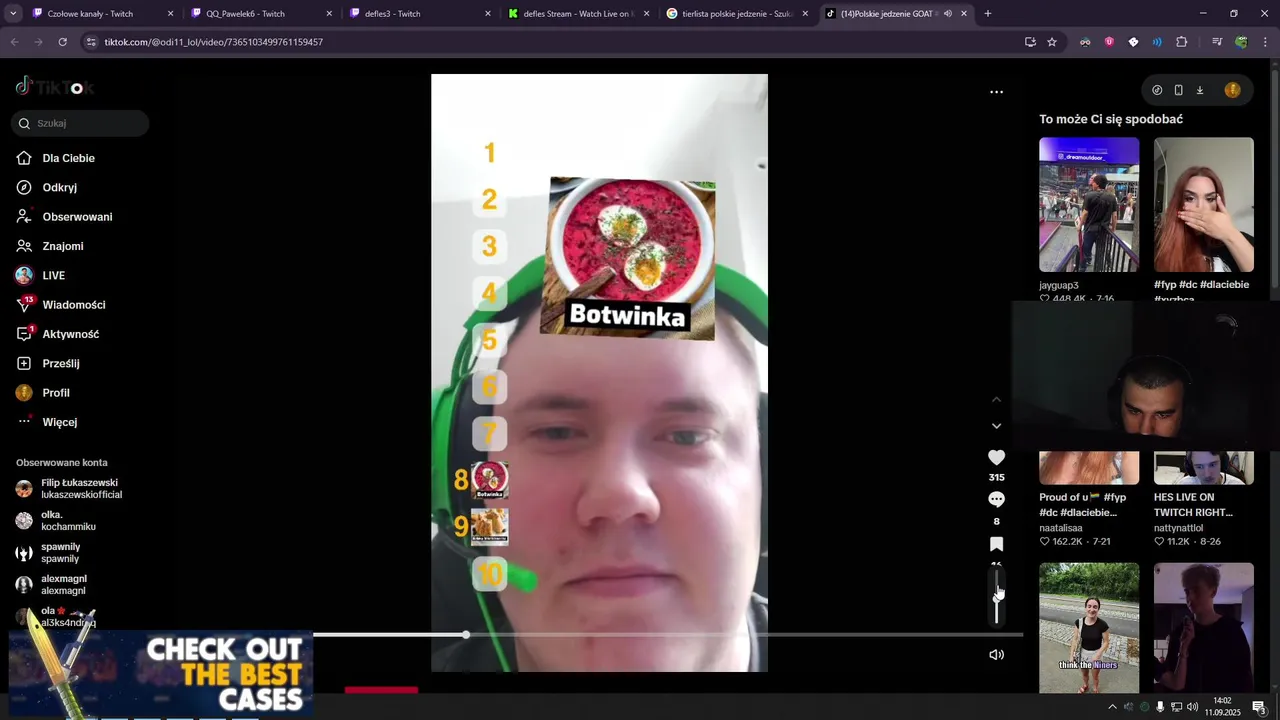Click the TikTok logo
Viewport: 1280px width, 720px height.
click(x=54, y=87)
